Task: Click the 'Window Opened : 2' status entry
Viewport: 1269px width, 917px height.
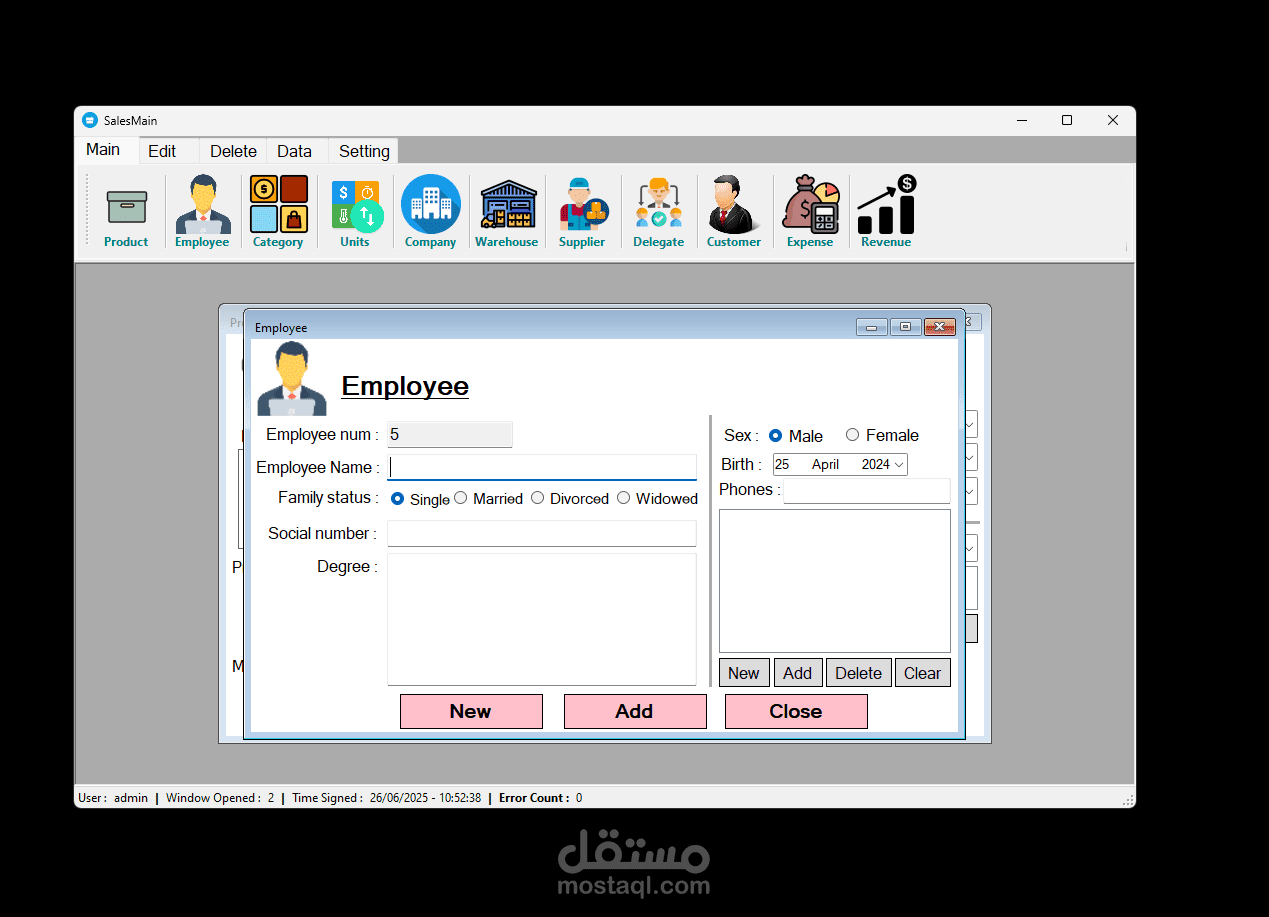Action: tap(220, 798)
